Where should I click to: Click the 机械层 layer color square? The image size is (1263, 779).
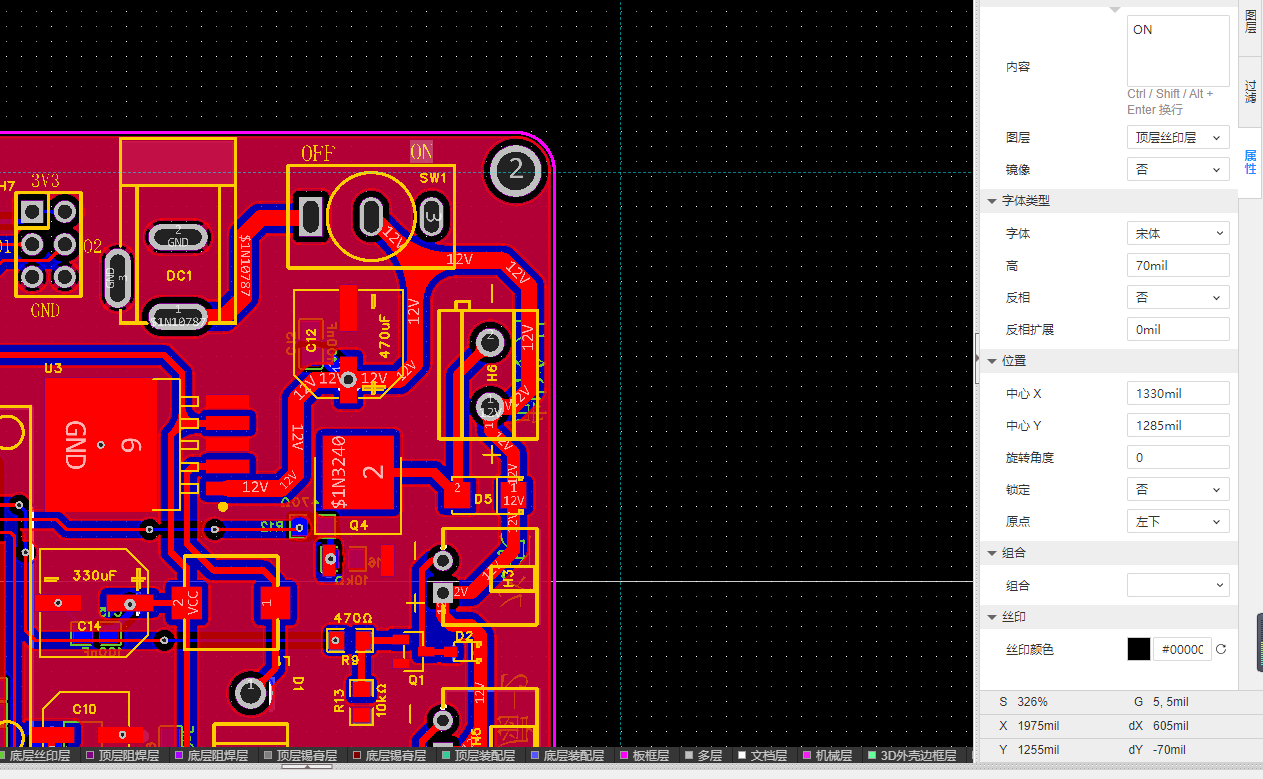point(807,755)
